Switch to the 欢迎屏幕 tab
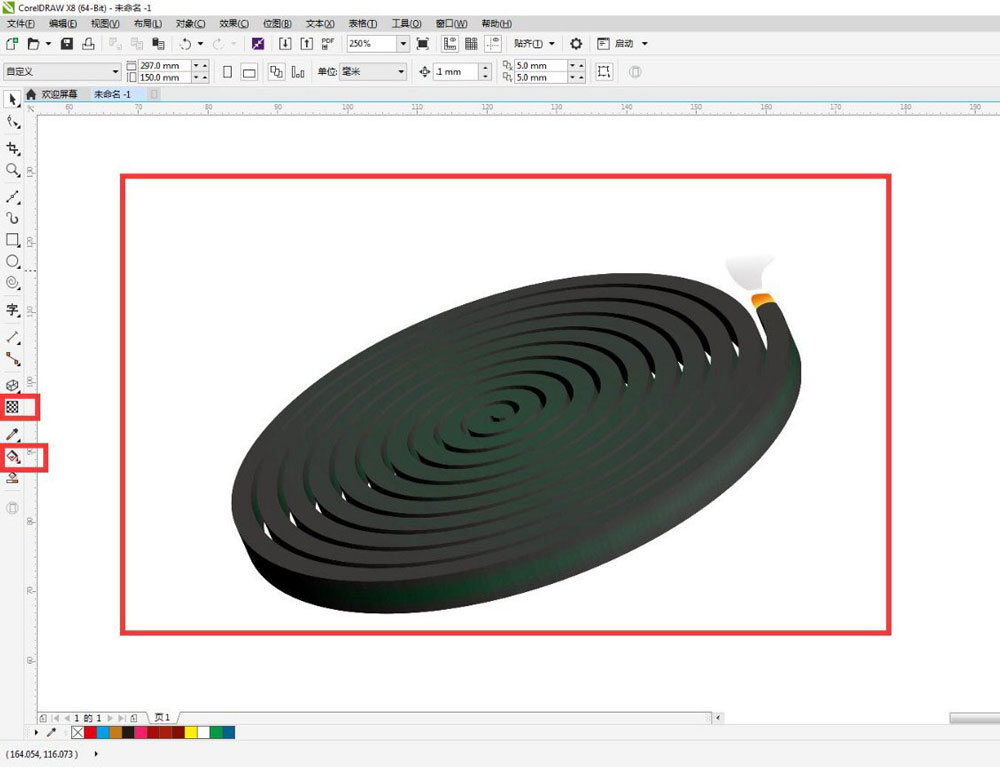 57,94
